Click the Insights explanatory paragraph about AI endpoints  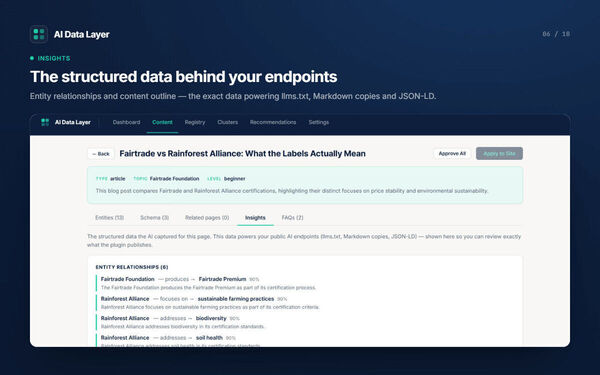[304, 240]
